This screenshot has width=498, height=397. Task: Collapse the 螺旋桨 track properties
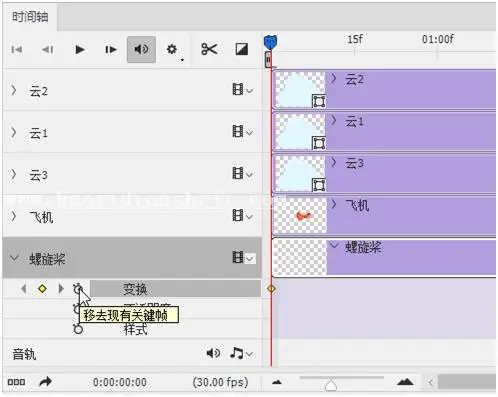coord(14,258)
